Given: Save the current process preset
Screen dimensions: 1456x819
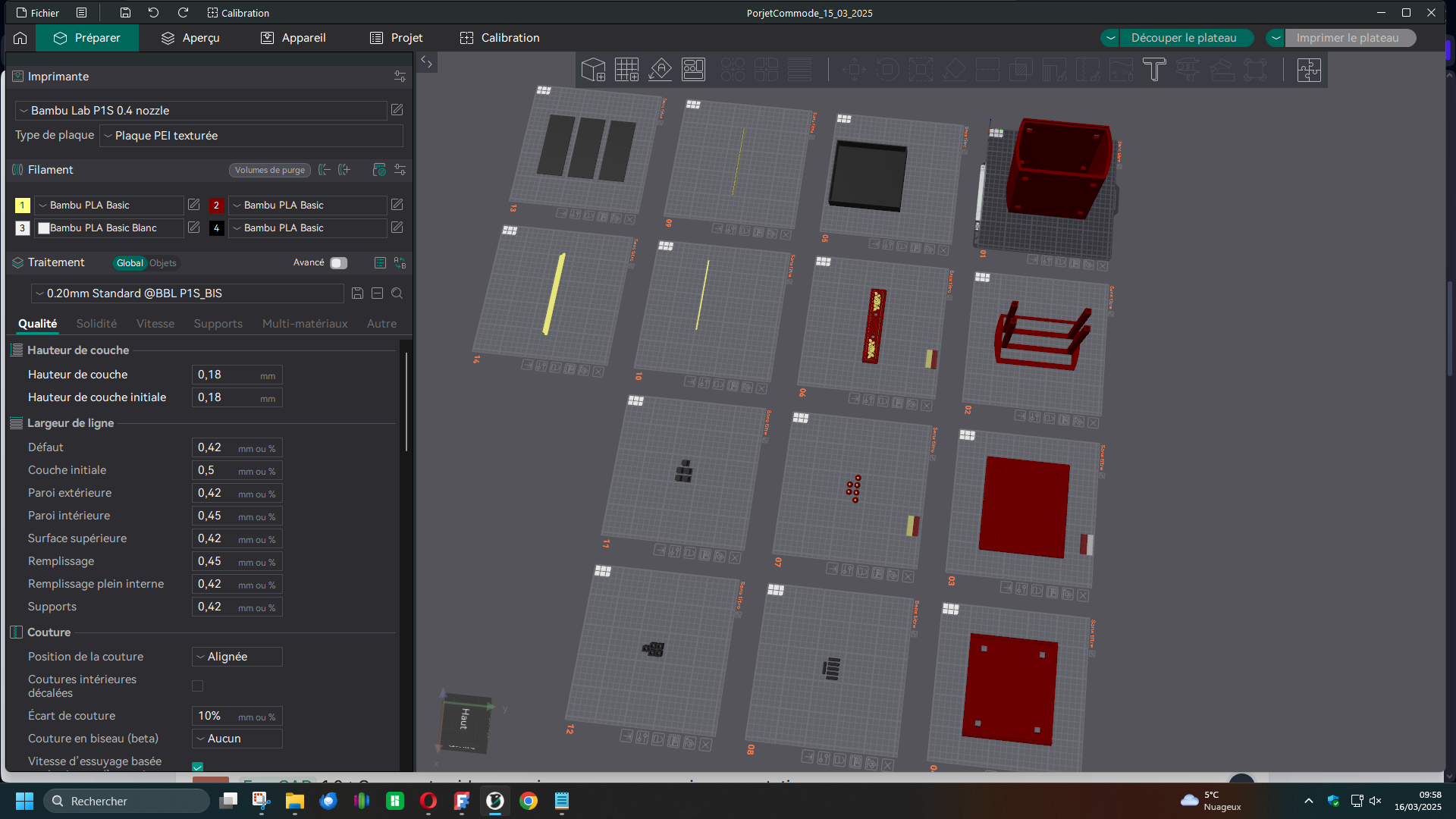Looking at the screenshot, I should [x=357, y=293].
